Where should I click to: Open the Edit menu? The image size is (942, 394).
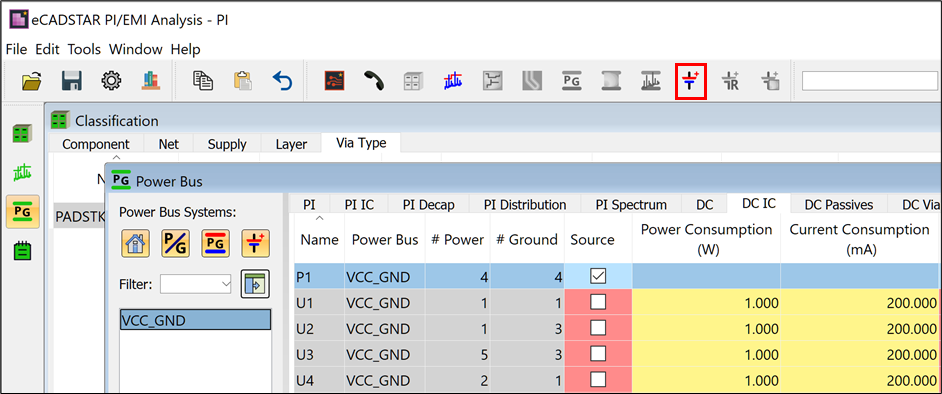point(47,49)
